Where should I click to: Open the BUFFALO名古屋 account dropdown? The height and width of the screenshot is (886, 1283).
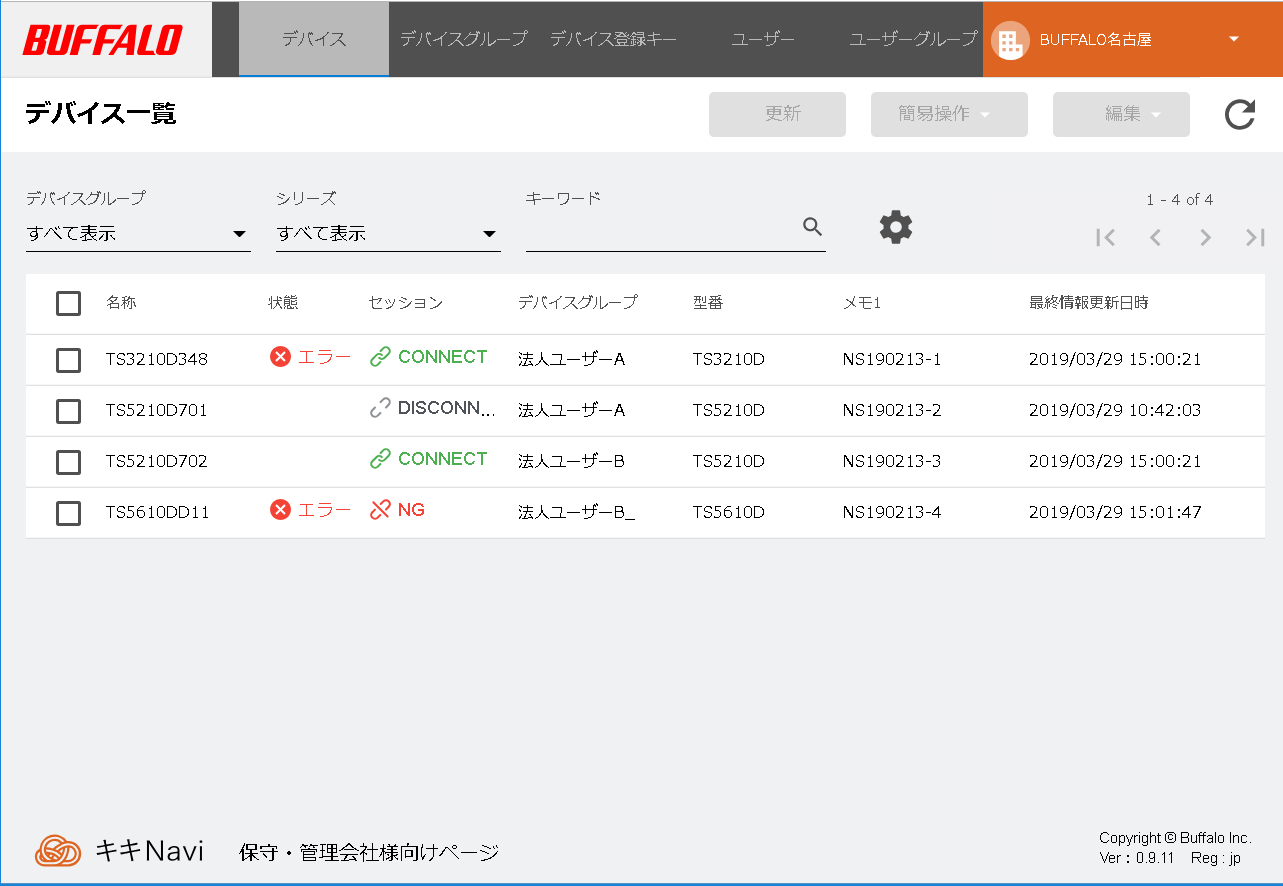coord(1132,40)
